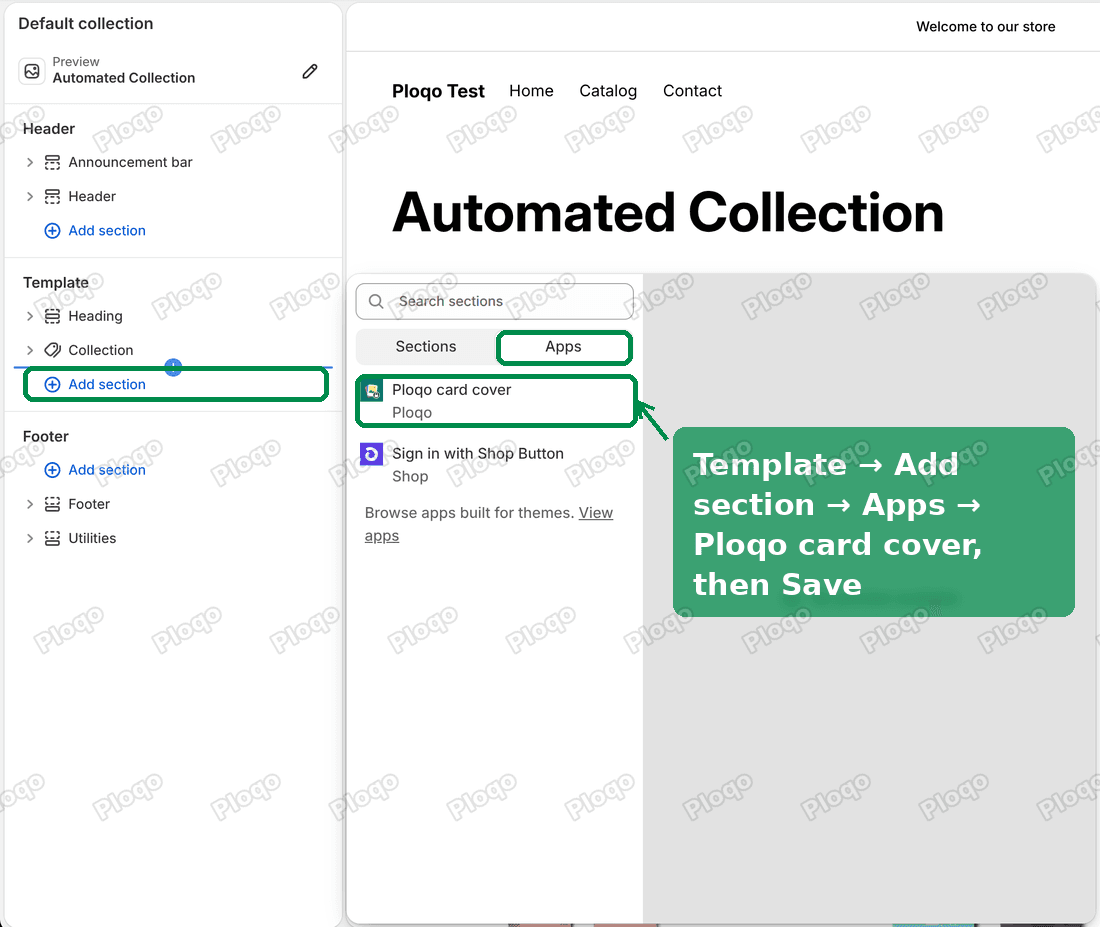Select Sign in with Shop Button
The width and height of the screenshot is (1100, 927).
[x=496, y=465]
